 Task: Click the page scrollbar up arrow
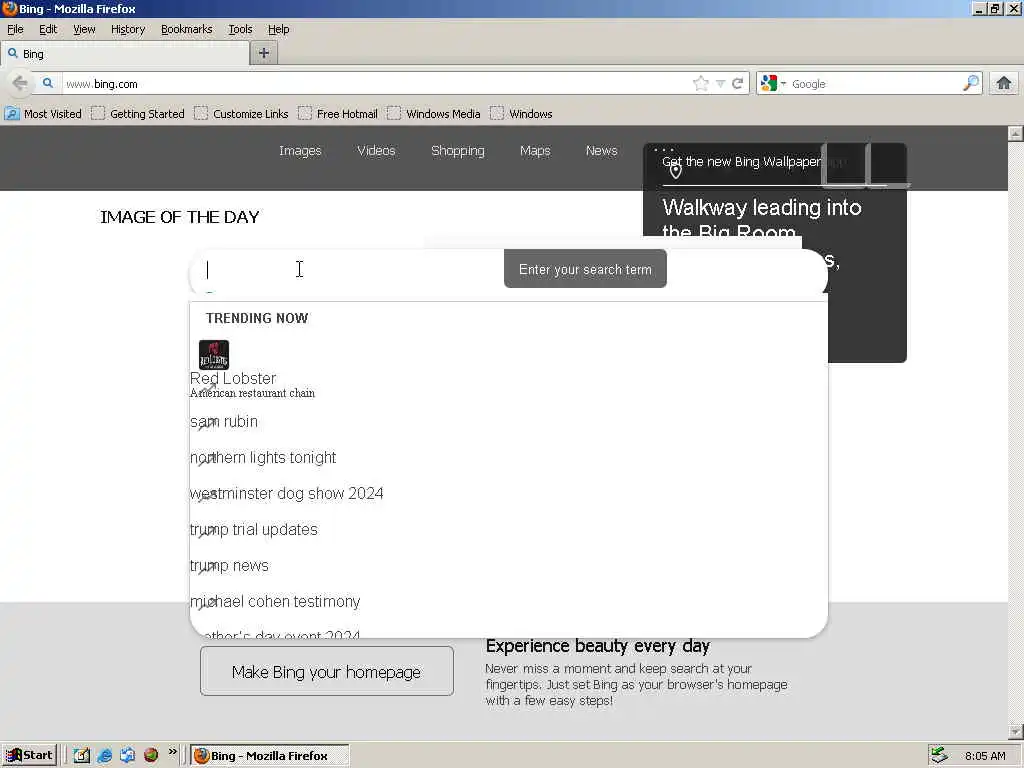tap(1015, 133)
